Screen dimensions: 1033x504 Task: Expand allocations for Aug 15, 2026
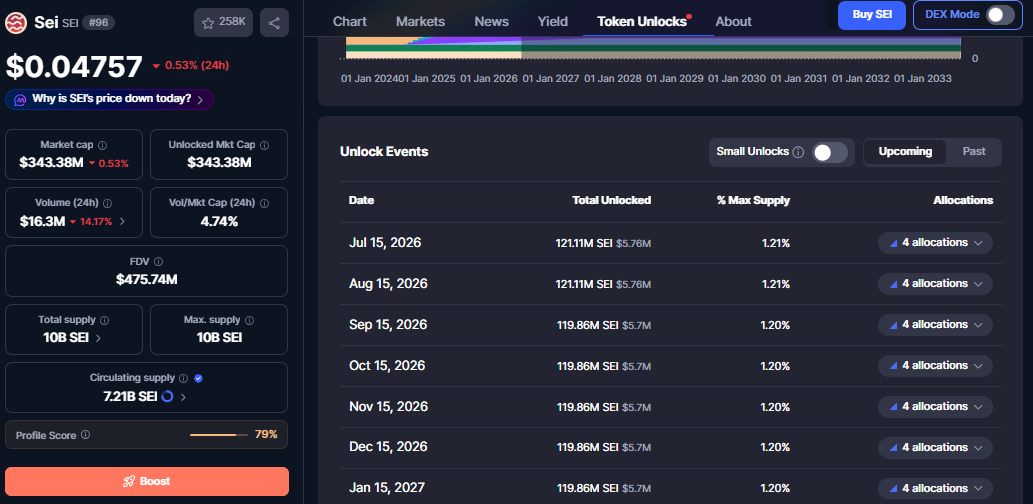pyautogui.click(x=935, y=283)
